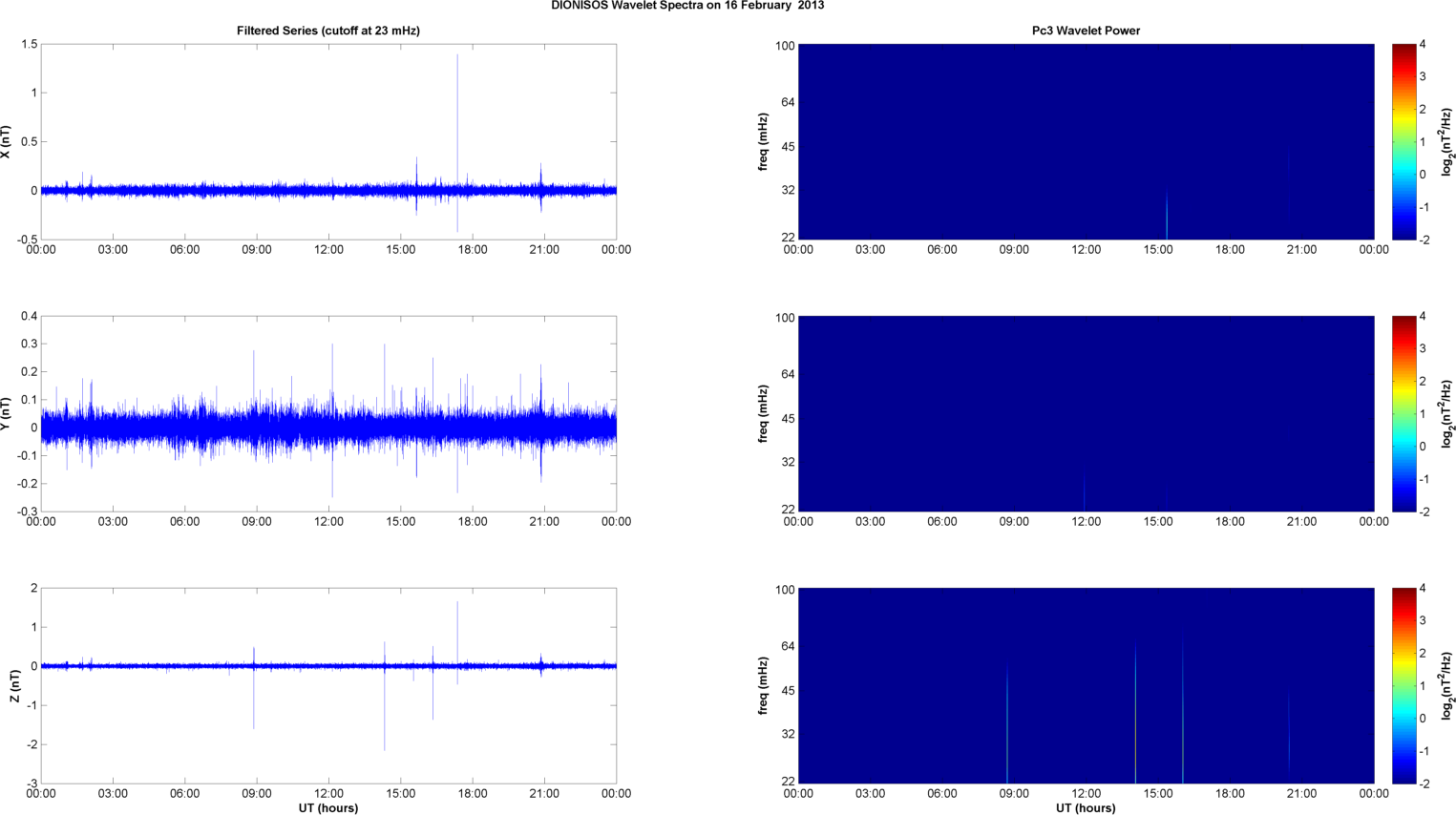Click the "X (nT)" axis label
Viewport: 1456px width, 815px height.
6,142
